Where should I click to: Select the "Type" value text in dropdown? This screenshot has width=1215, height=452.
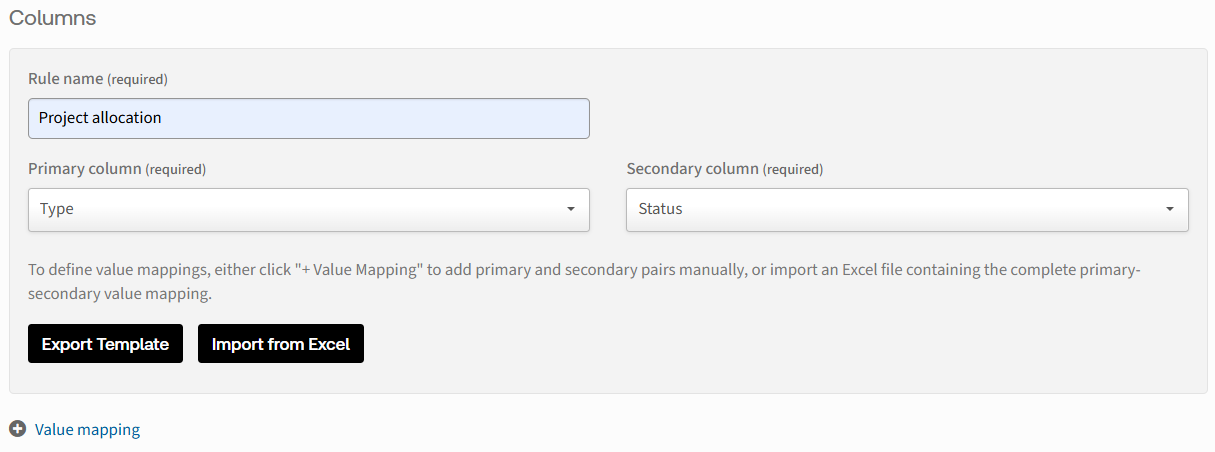coord(57,210)
